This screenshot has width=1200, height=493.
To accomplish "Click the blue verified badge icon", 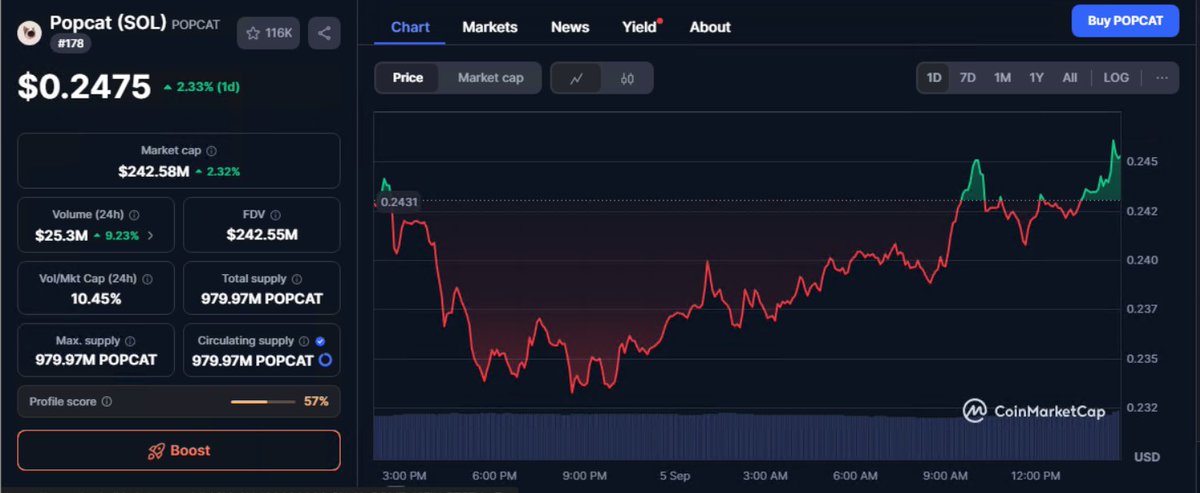I will [x=320, y=341].
